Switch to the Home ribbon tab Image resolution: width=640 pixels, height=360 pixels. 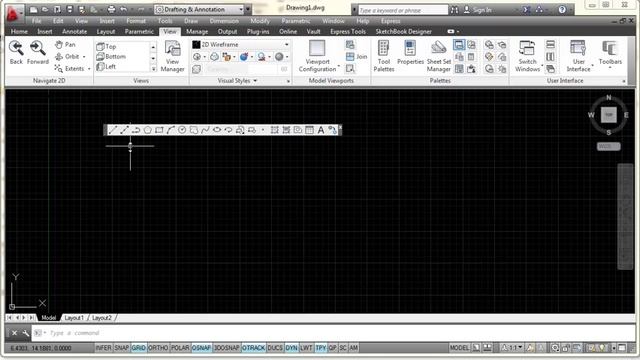pos(19,31)
